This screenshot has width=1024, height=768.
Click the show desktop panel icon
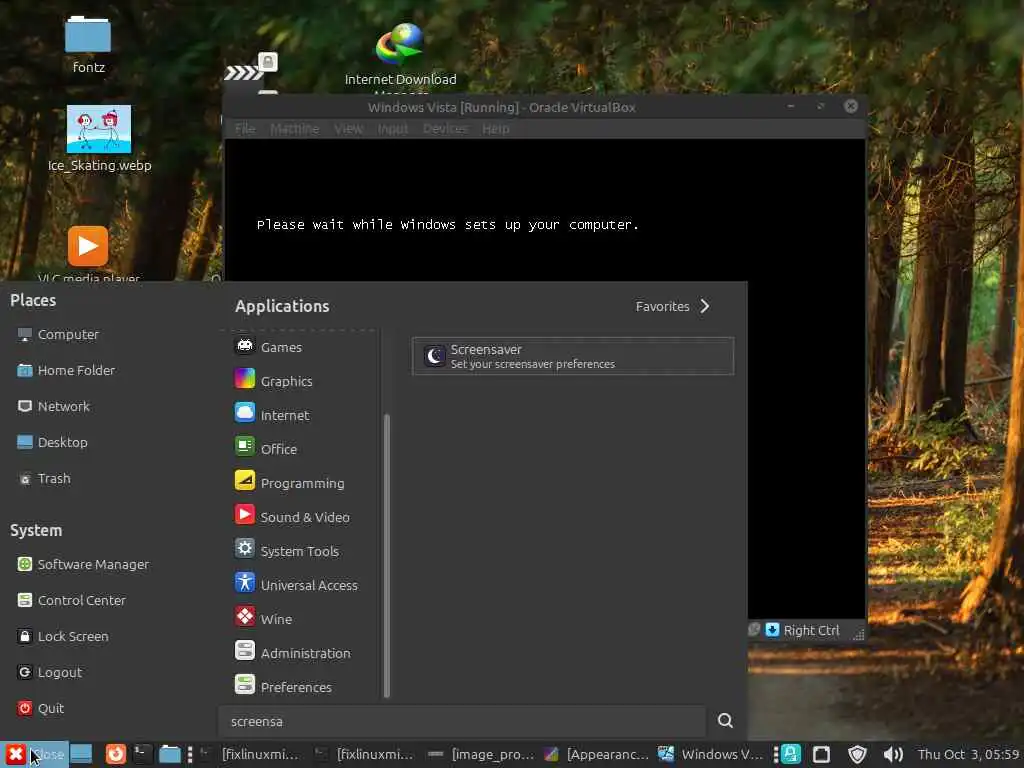(x=82, y=754)
